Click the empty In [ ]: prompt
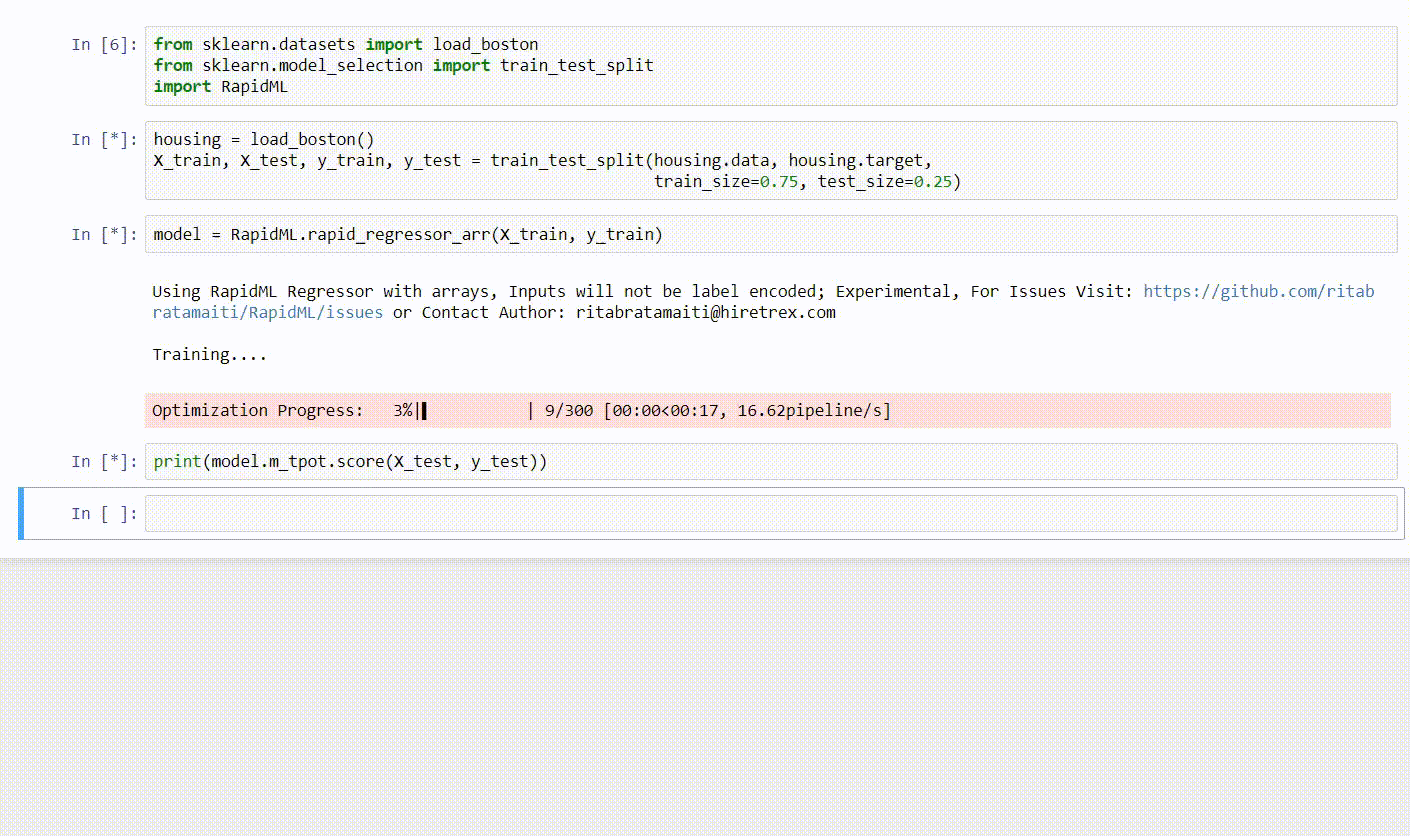Screen dimensions: 1410x836 click(105, 514)
